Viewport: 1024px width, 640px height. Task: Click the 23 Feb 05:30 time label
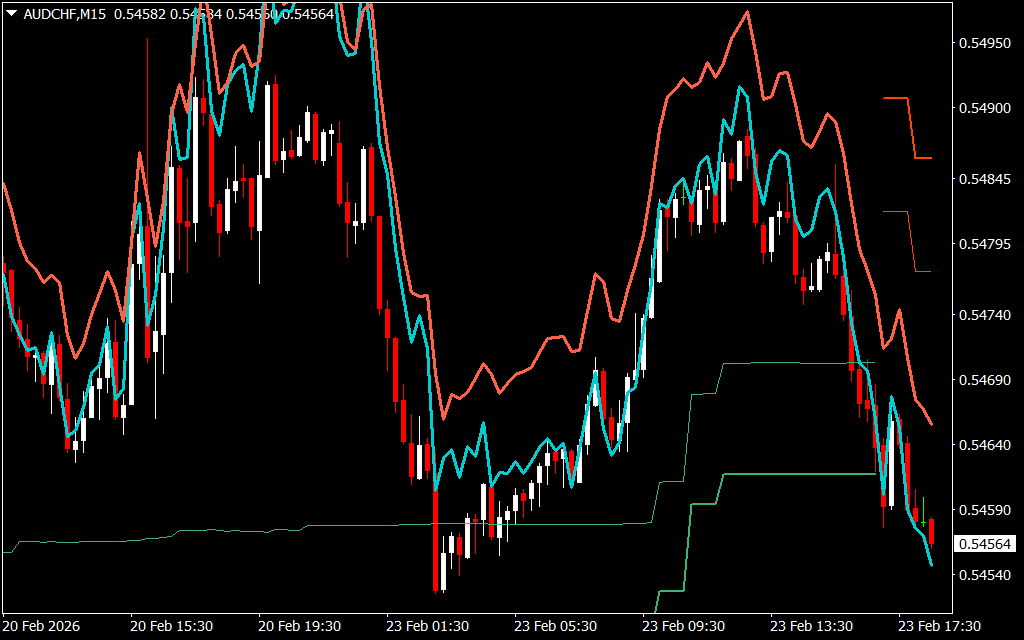(x=555, y=626)
